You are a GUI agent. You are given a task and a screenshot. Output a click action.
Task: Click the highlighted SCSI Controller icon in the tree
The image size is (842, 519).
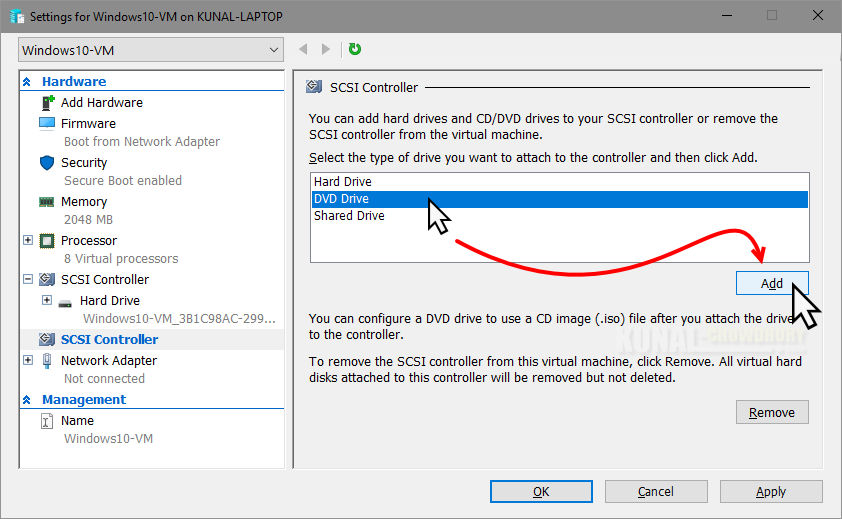pyautogui.click(x=47, y=339)
